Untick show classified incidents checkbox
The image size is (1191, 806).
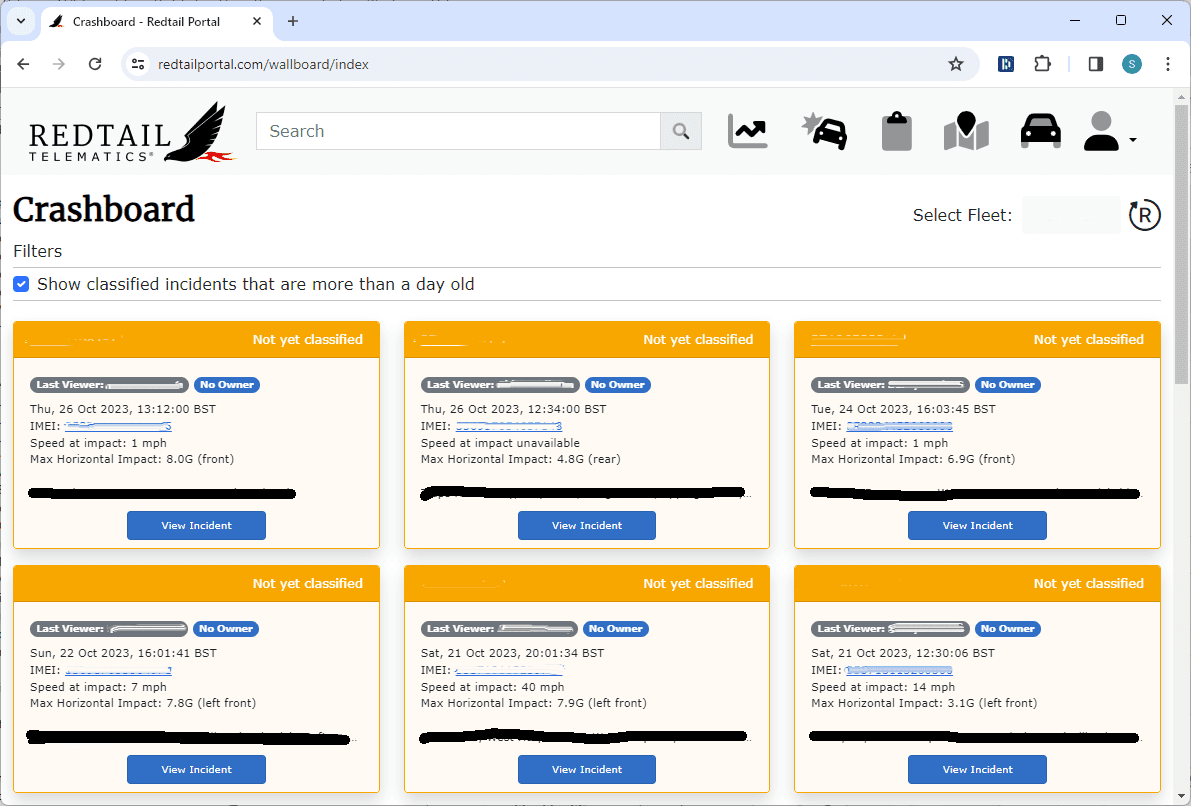21,284
